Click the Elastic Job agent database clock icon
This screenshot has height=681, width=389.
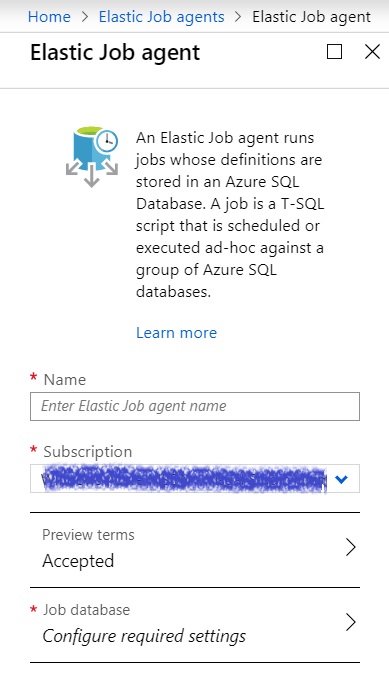point(92,156)
